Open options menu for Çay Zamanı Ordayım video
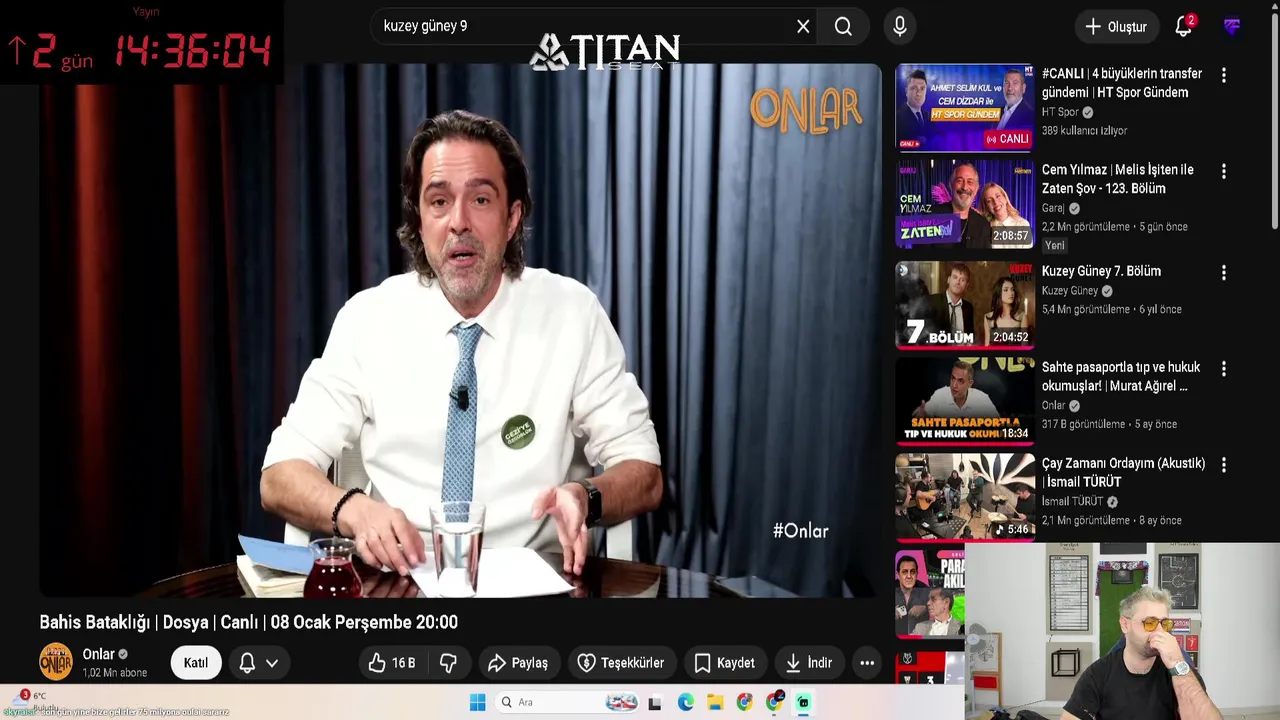 pyautogui.click(x=1223, y=464)
